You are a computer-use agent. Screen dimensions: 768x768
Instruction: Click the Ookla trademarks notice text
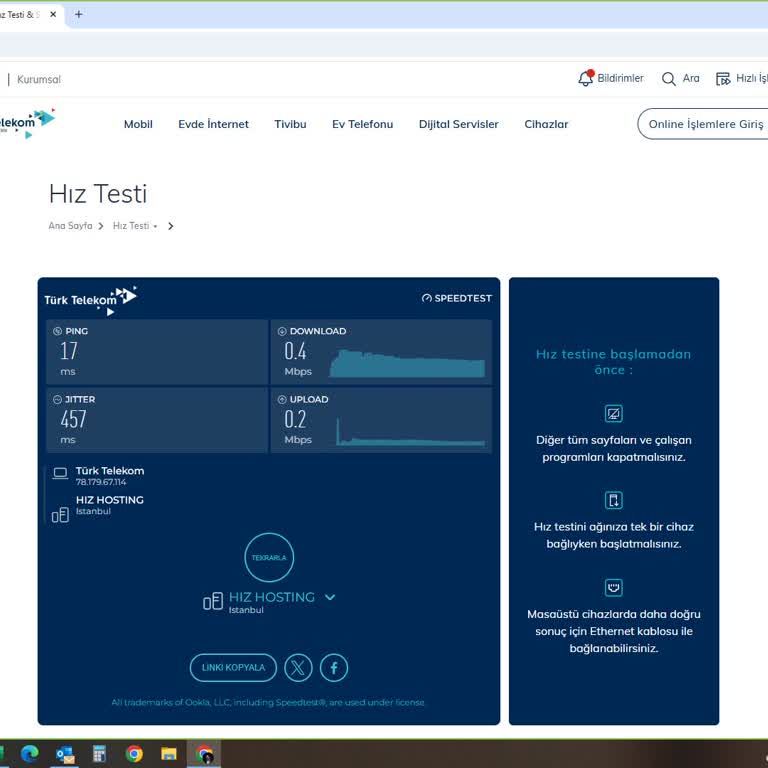(268, 702)
